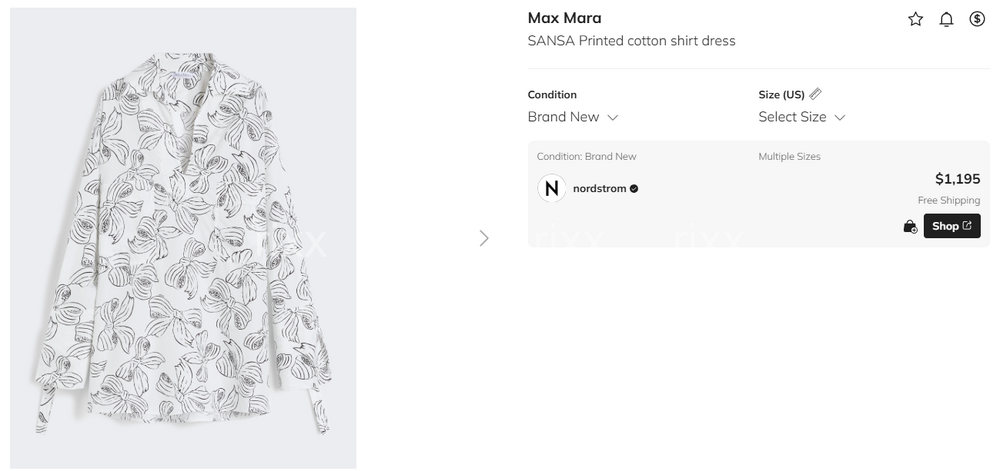Show next product image with arrow
Viewport: 1000px width, 471px height.
coord(484,238)
